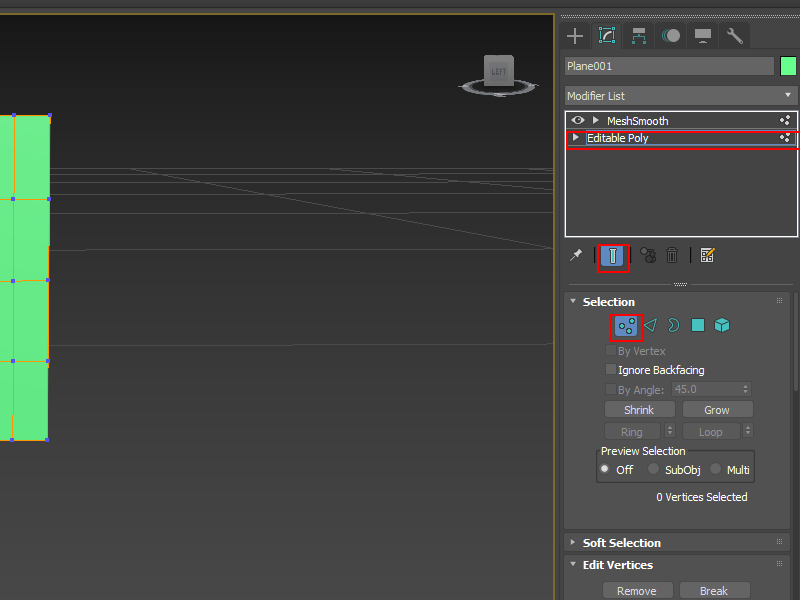This screenshot has width=800, height=600.
Task: Collapse the Edit Vertices rollout
Action: pos(573,564)
